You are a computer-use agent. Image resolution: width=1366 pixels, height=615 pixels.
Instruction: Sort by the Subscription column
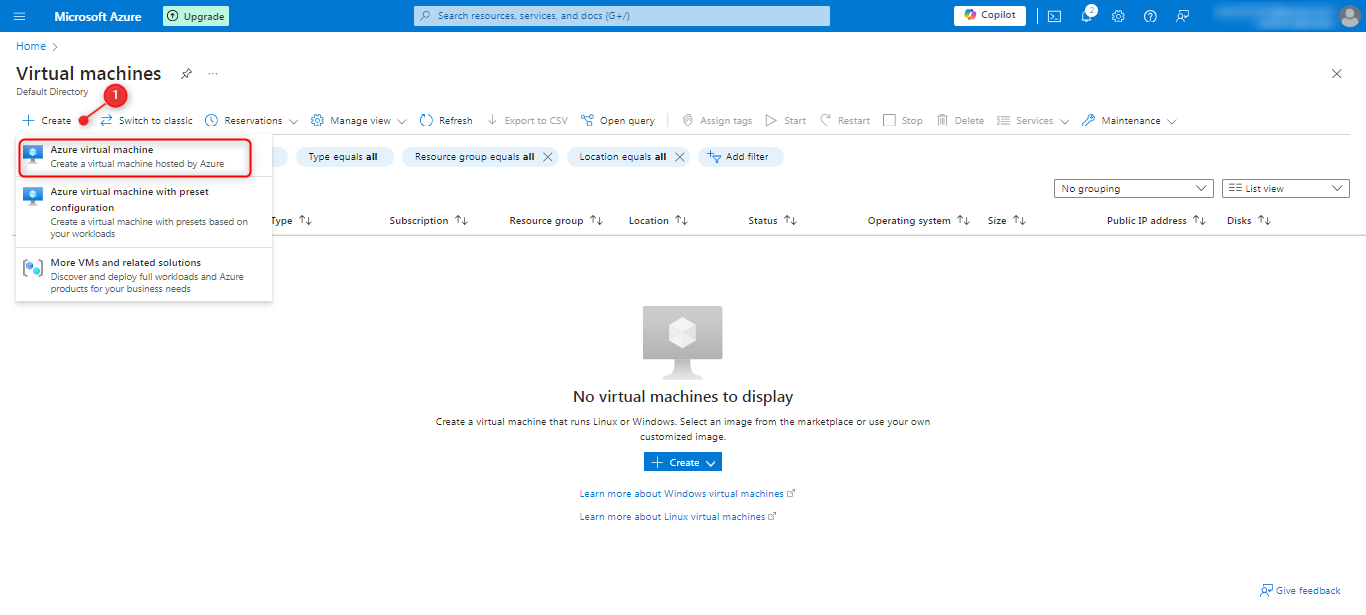coord(429,220)
